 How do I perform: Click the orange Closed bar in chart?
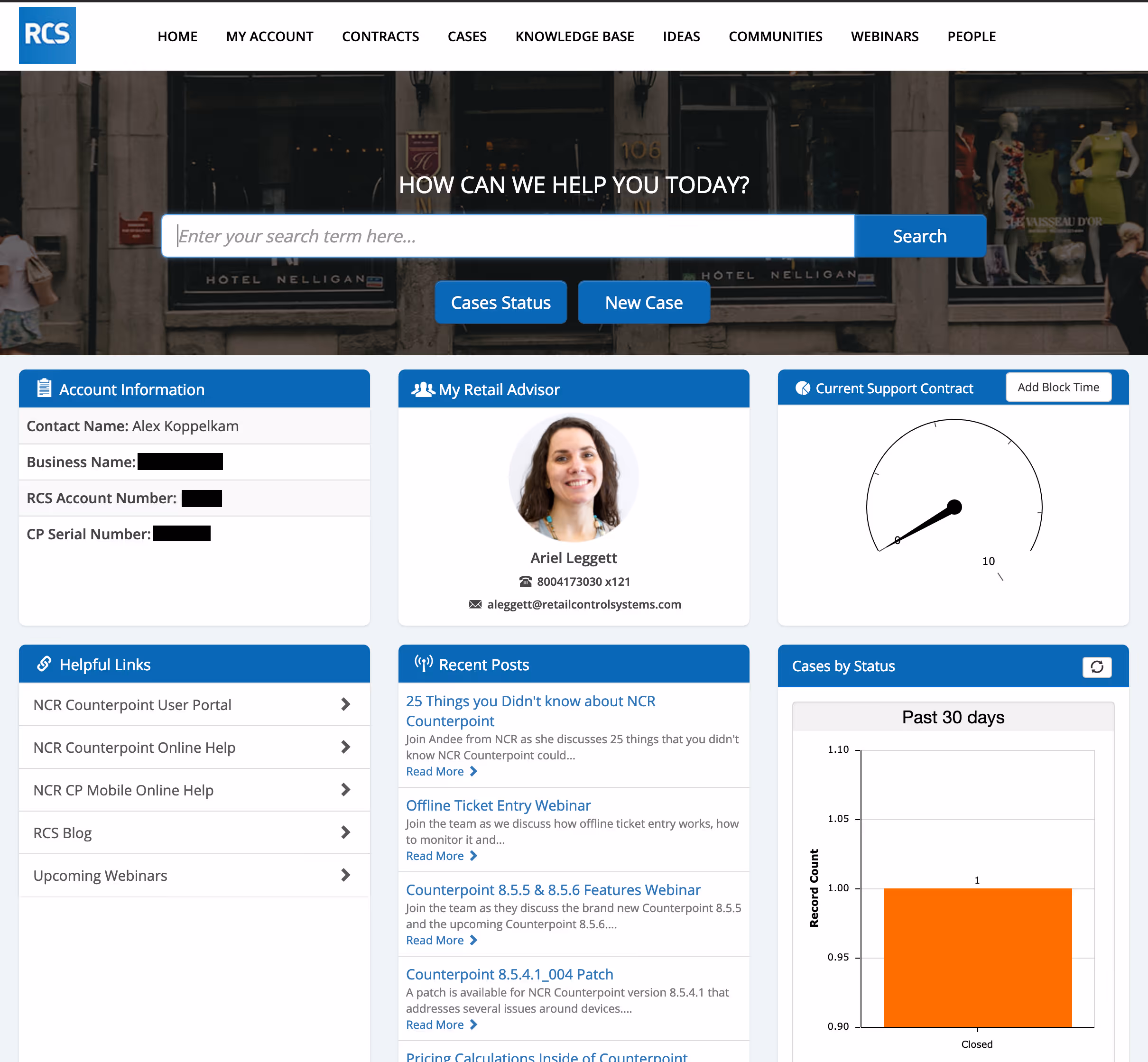[977, 957]
